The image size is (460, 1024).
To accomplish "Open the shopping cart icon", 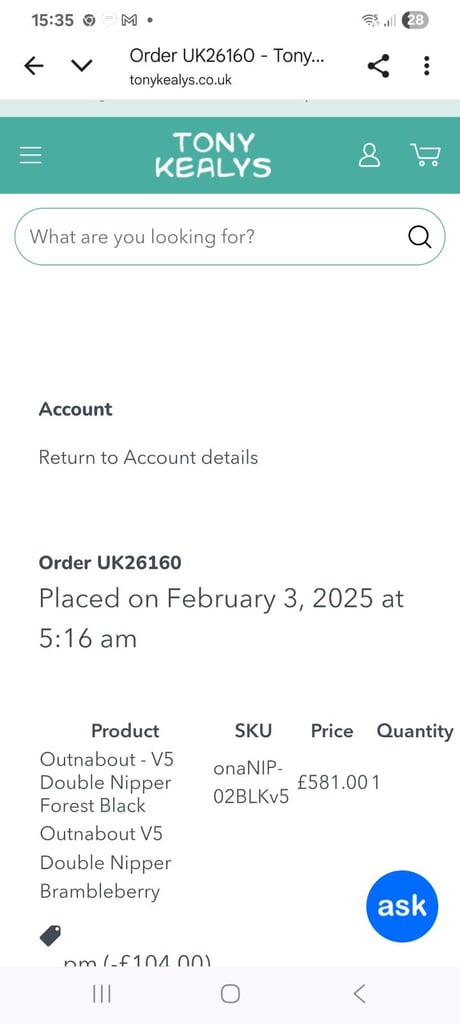I will click(x=425, y=155).
